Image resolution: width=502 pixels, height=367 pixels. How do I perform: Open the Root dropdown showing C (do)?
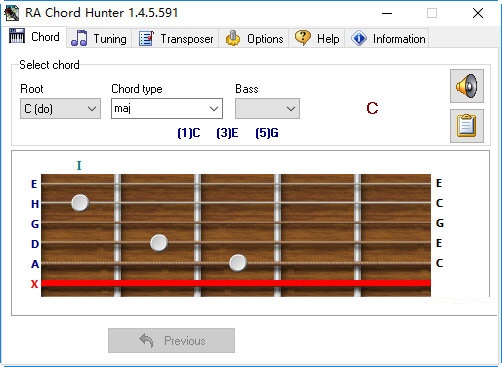click(60, 109)
